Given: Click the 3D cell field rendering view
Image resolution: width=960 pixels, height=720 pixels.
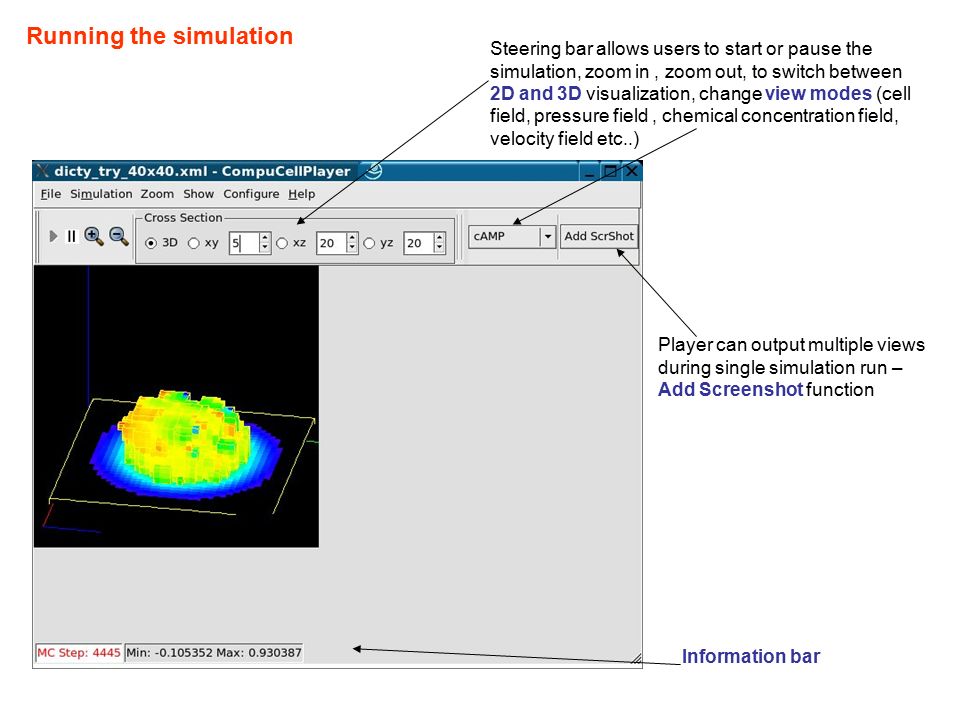Looking at the screenshot, I should pyautogui.click(x=176, y=406).
